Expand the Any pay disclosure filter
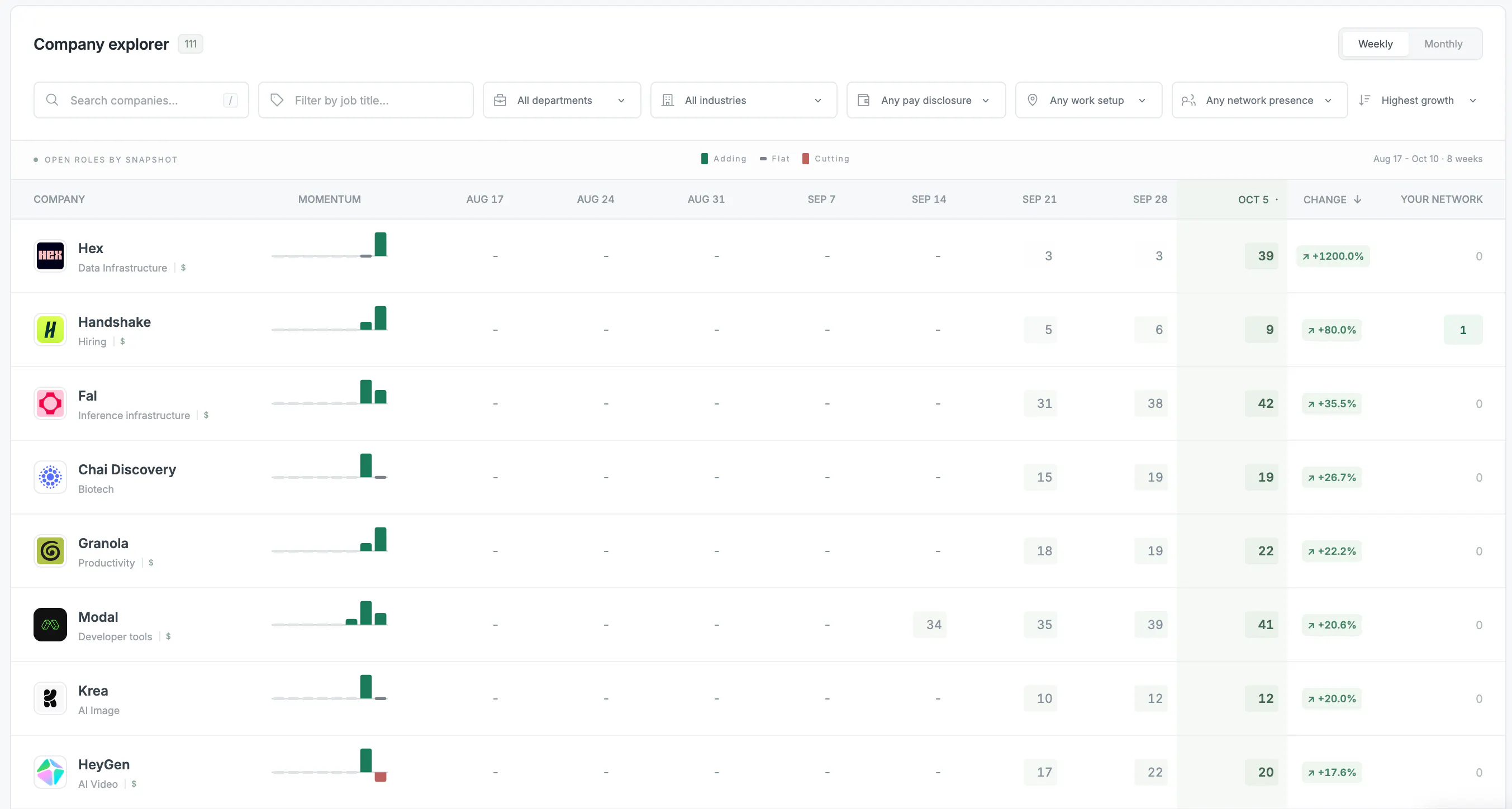Viewport: 1512px width, 809px height. 926,101
